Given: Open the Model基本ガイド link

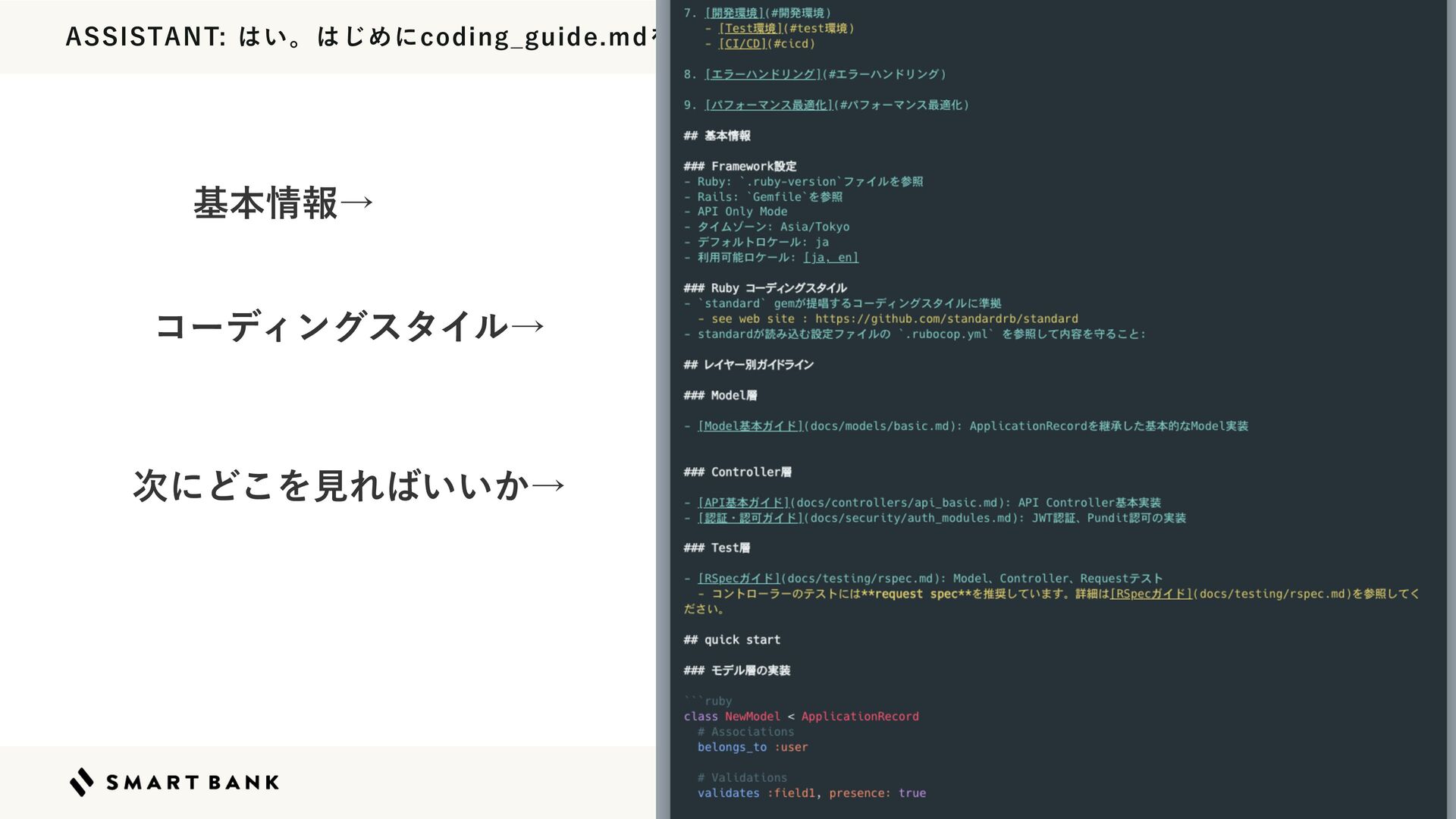Looking at the screenshot, I should tap(750, 426).
